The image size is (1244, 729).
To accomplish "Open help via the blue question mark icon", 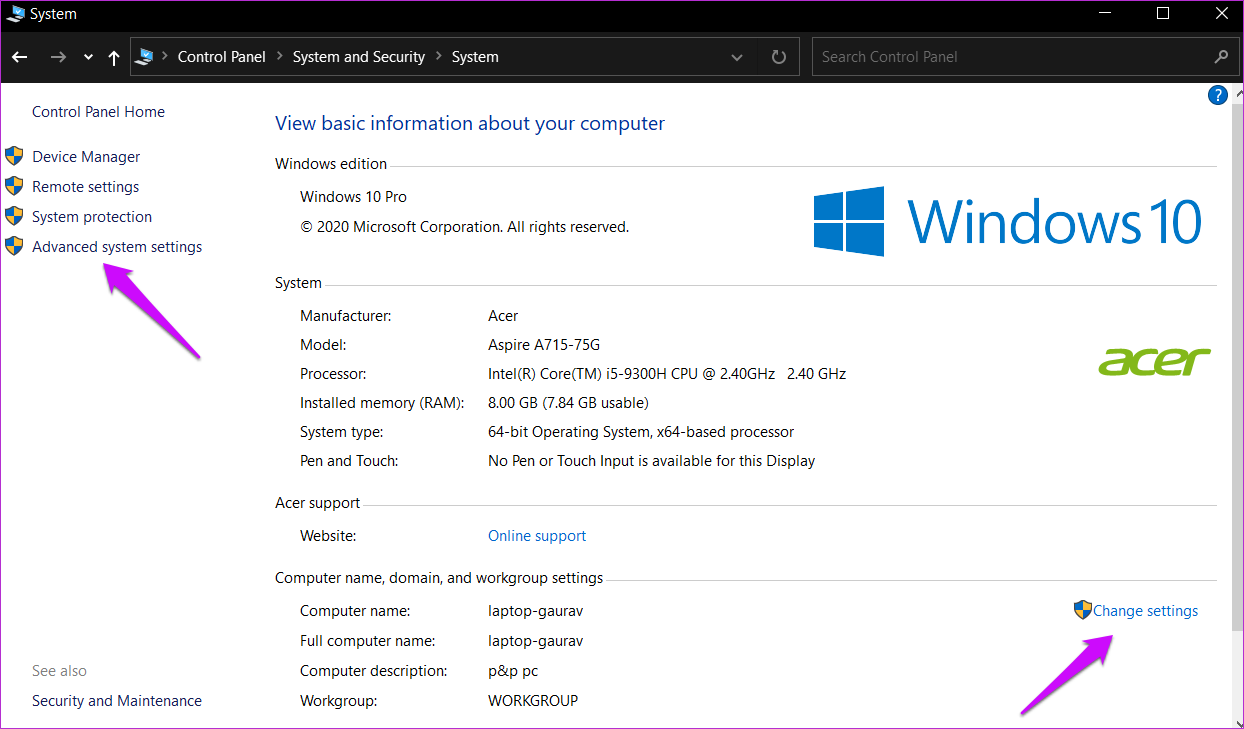I will click(1217, 94).
